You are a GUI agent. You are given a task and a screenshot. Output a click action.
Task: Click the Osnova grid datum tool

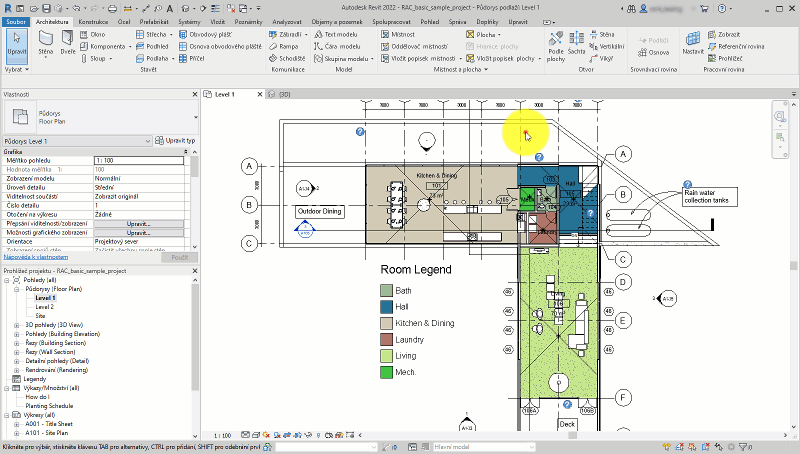tap(654, 52)
